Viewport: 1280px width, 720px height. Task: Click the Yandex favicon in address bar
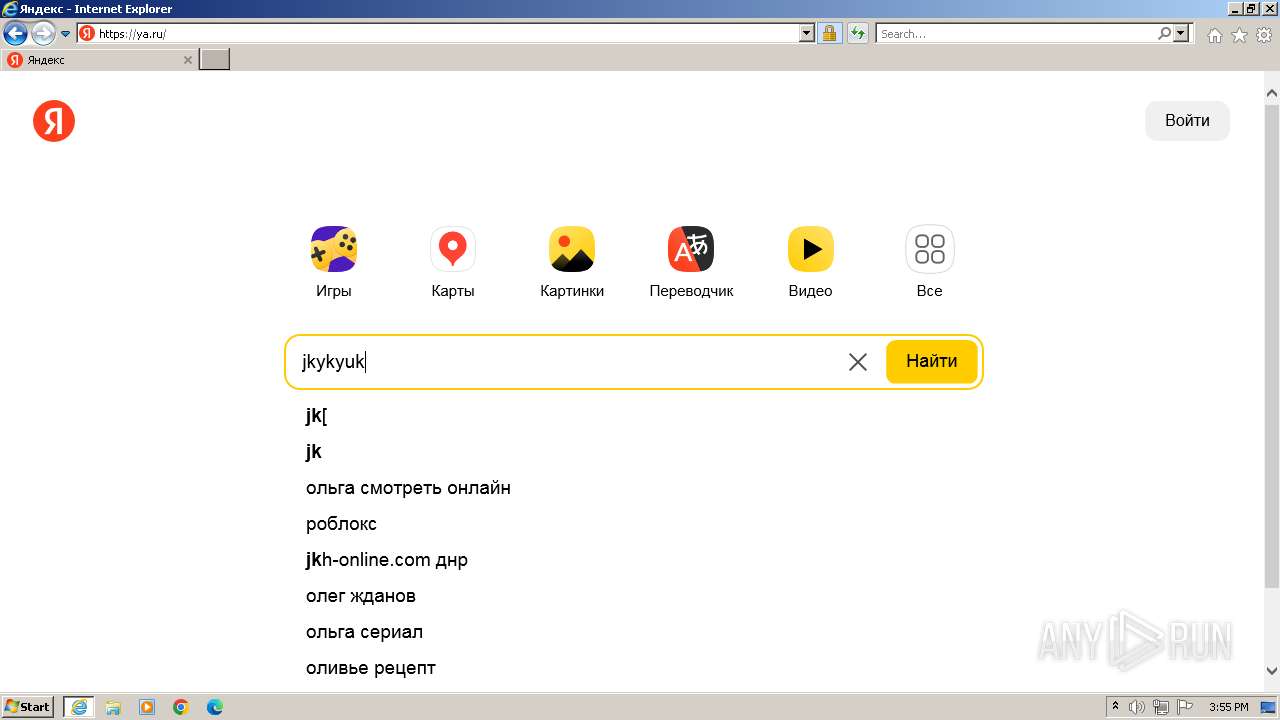[x=87, y=33]
